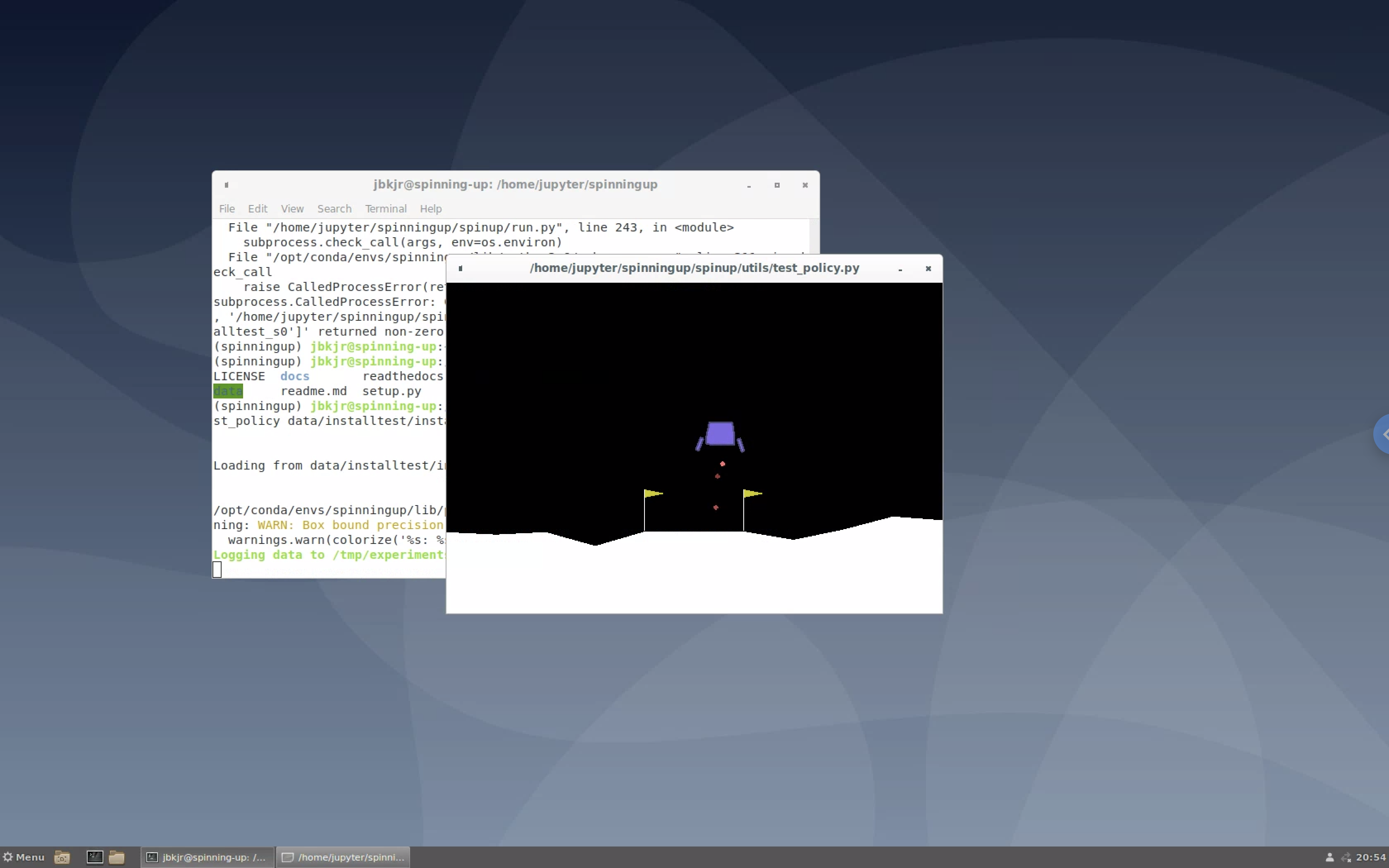Click 'Logging data to /tmp/experiment' line

(329, 555)
